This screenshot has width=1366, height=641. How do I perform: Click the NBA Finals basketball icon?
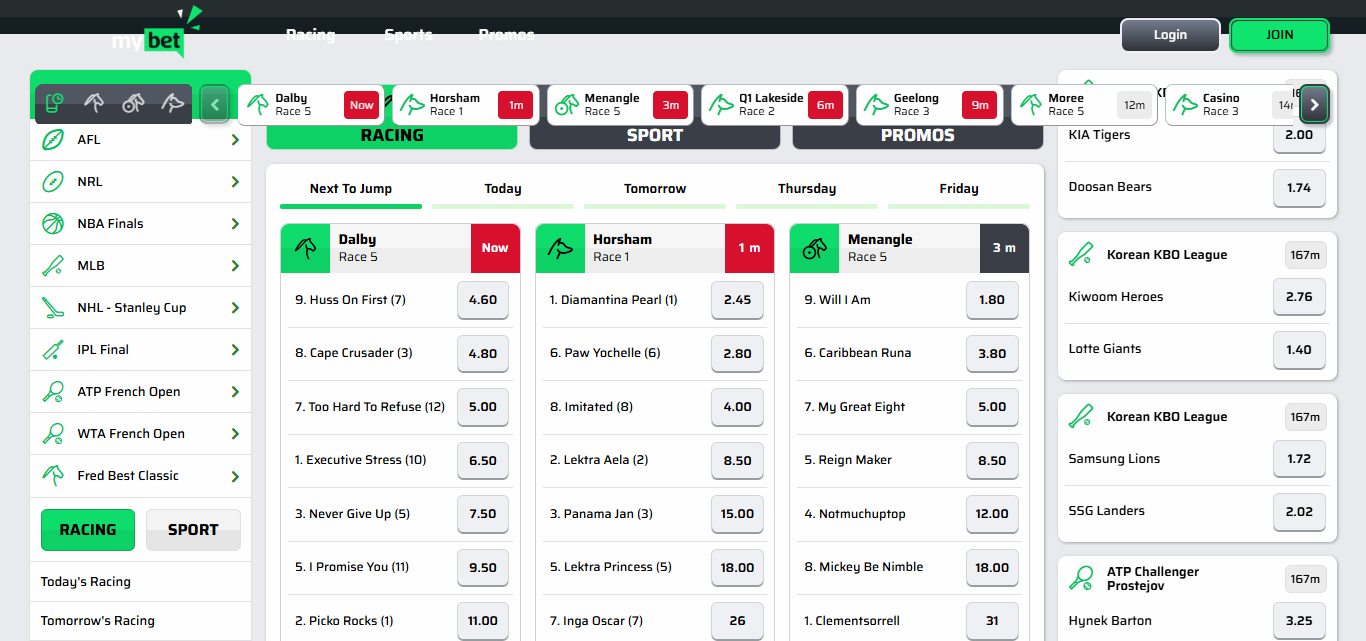tap(53, 224)
